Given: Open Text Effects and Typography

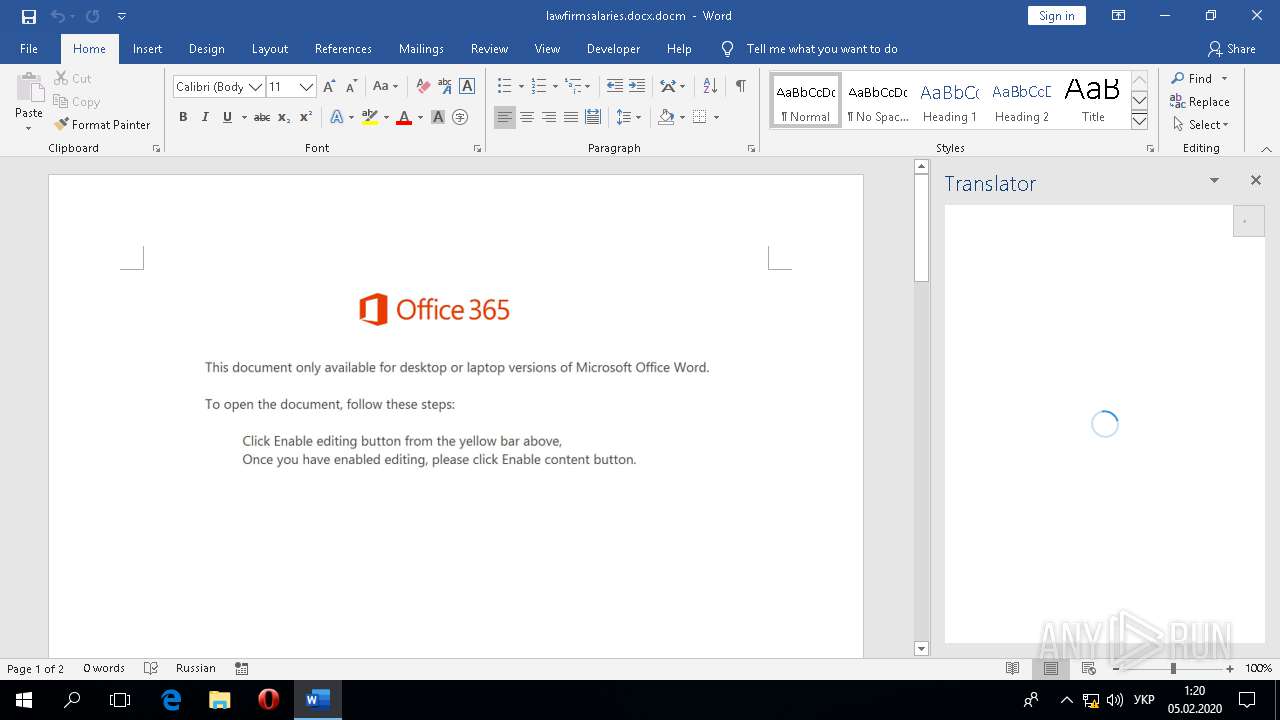Looking at the screenshot, I should 337,117.
